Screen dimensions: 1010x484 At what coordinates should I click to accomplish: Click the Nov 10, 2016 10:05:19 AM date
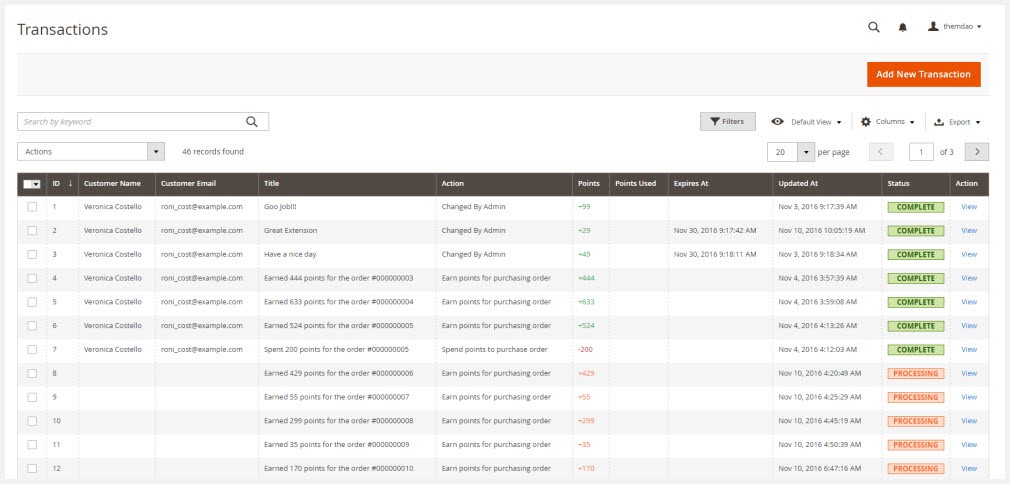coord(822,230)
